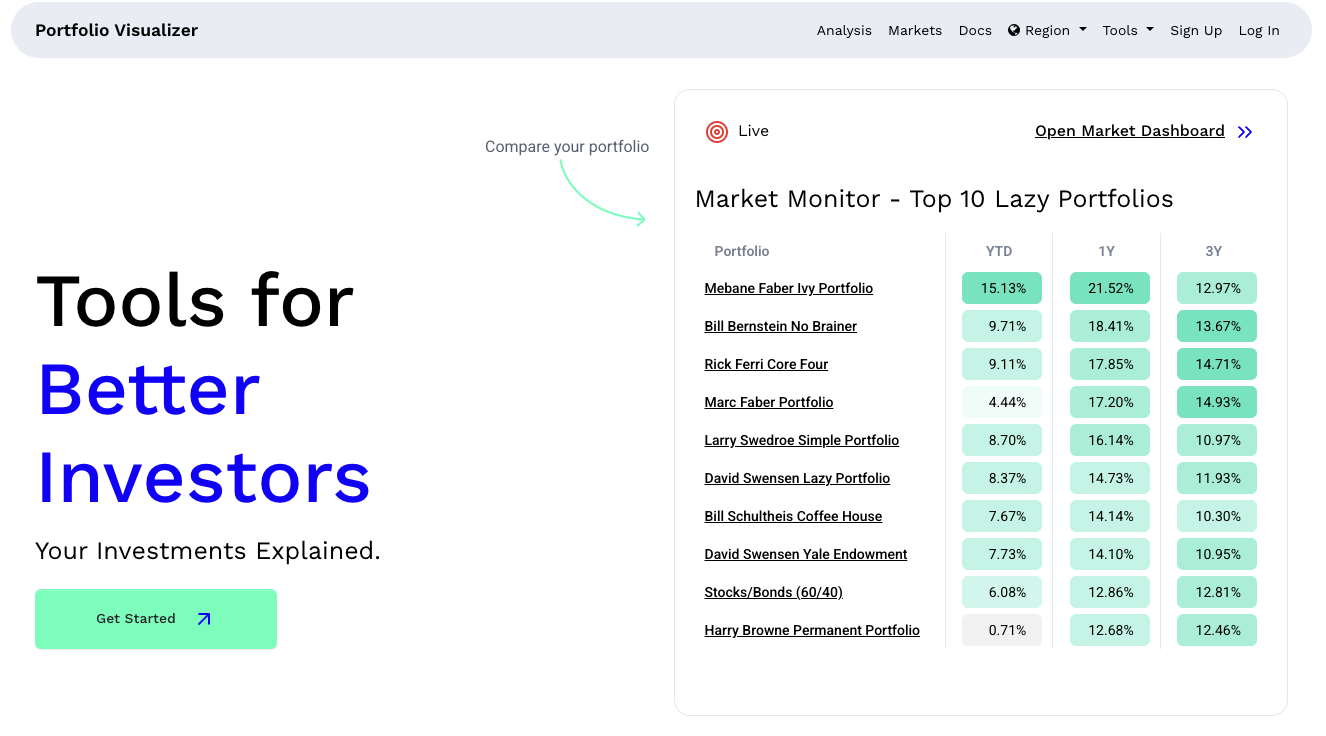This screenshot has height=736, width=1326.
Task: Click the Market Monitor heading
Action: coord(934,199)
